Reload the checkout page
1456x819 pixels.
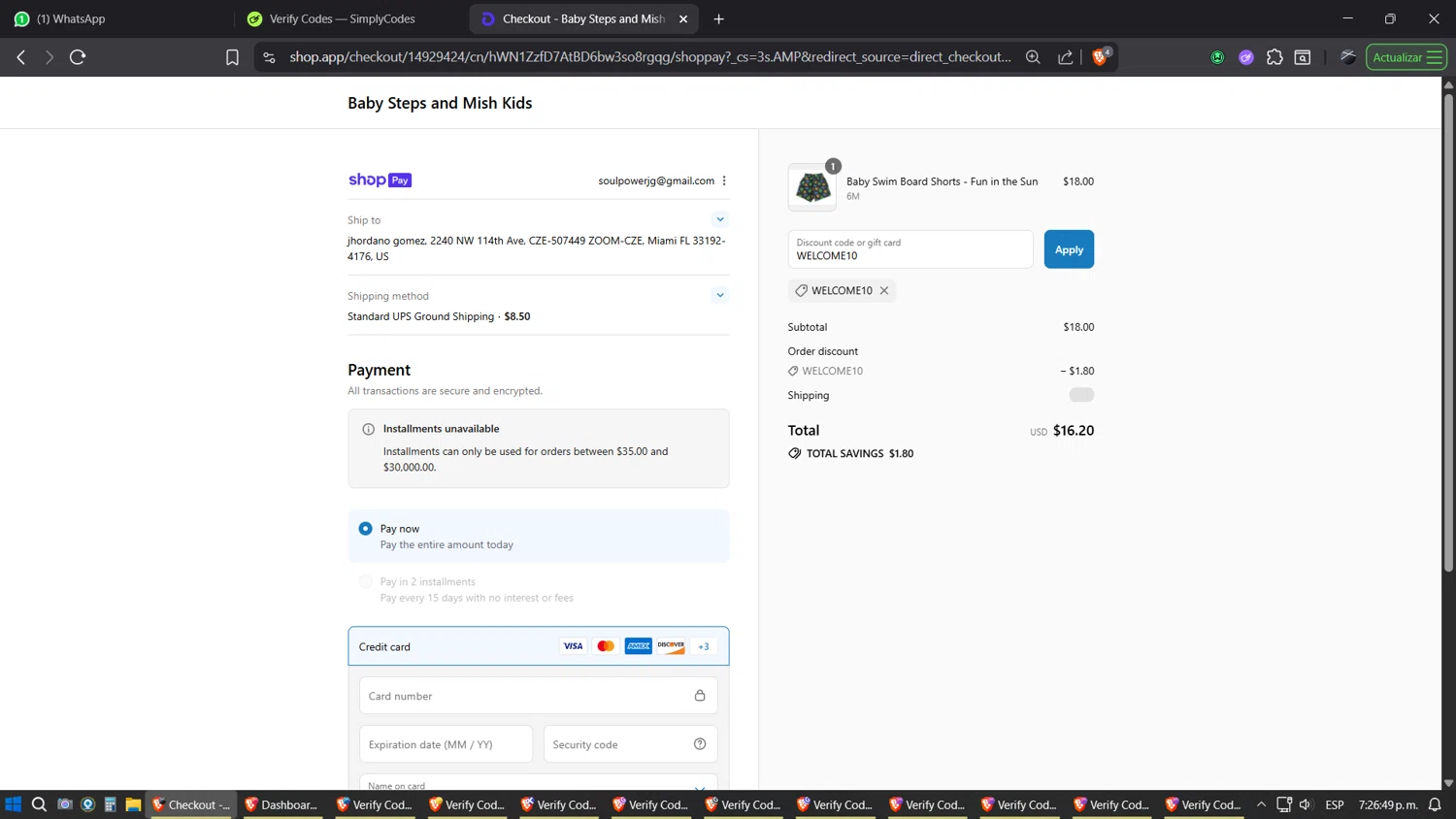[78, 57]
